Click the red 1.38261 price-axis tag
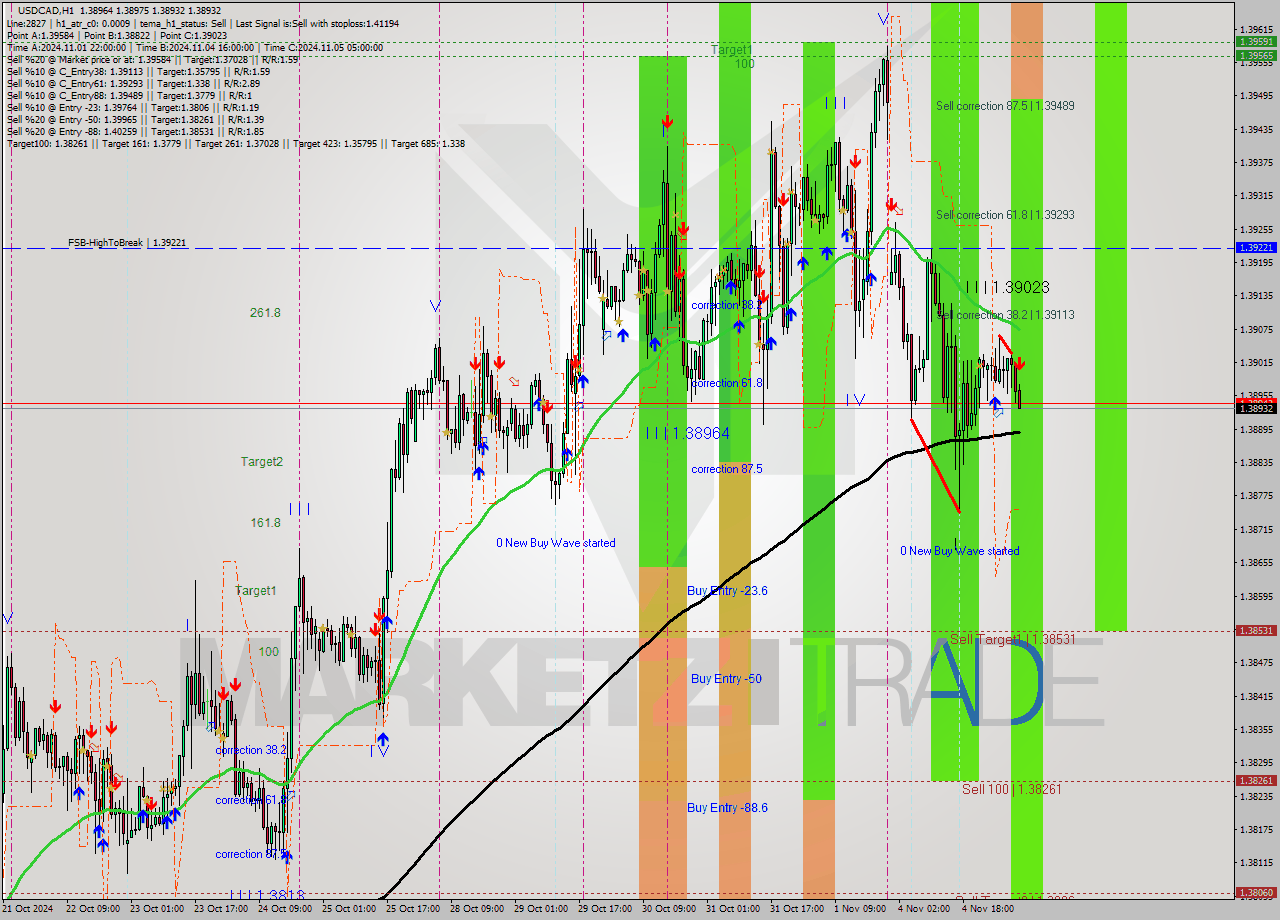The height and width of the screenshot is (920, 1280). pos(1256,781)
